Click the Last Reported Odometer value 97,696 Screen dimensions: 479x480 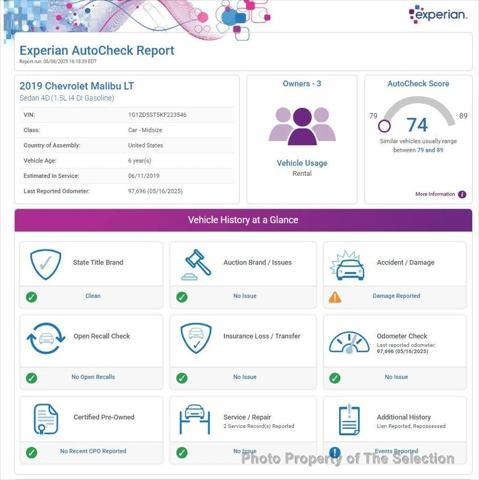pyautogui.click(x=155, y=191)
